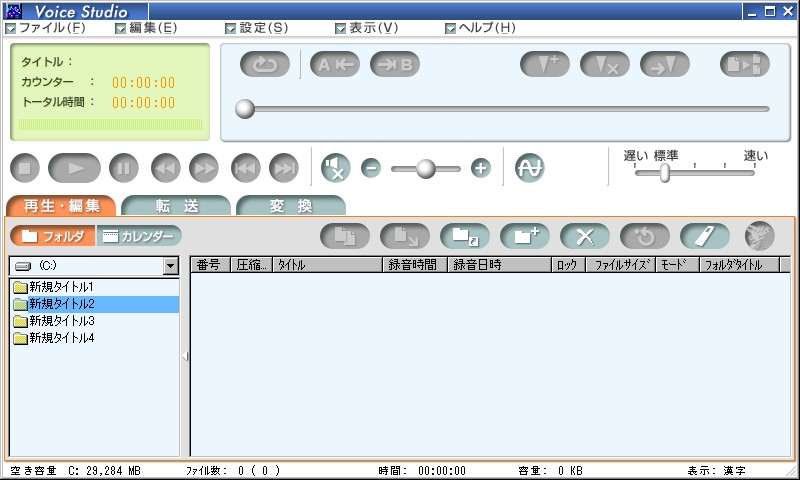Click the dragon voice recognition icon
Image resolution: width=800 pixels, height=480 pixels.
pyautogui.click(x=760, y=236)
